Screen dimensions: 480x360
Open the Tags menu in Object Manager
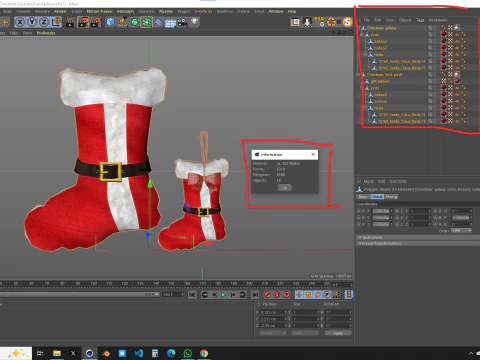[420, 20]
